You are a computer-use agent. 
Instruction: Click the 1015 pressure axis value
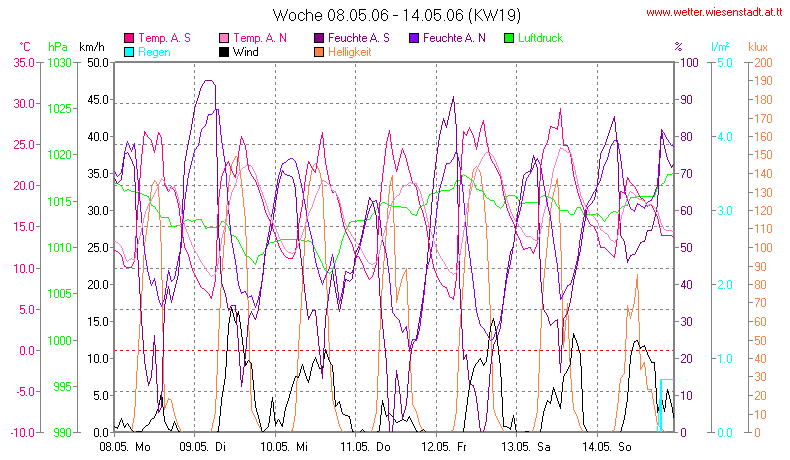pyautogui.click(x=59, y=202)
